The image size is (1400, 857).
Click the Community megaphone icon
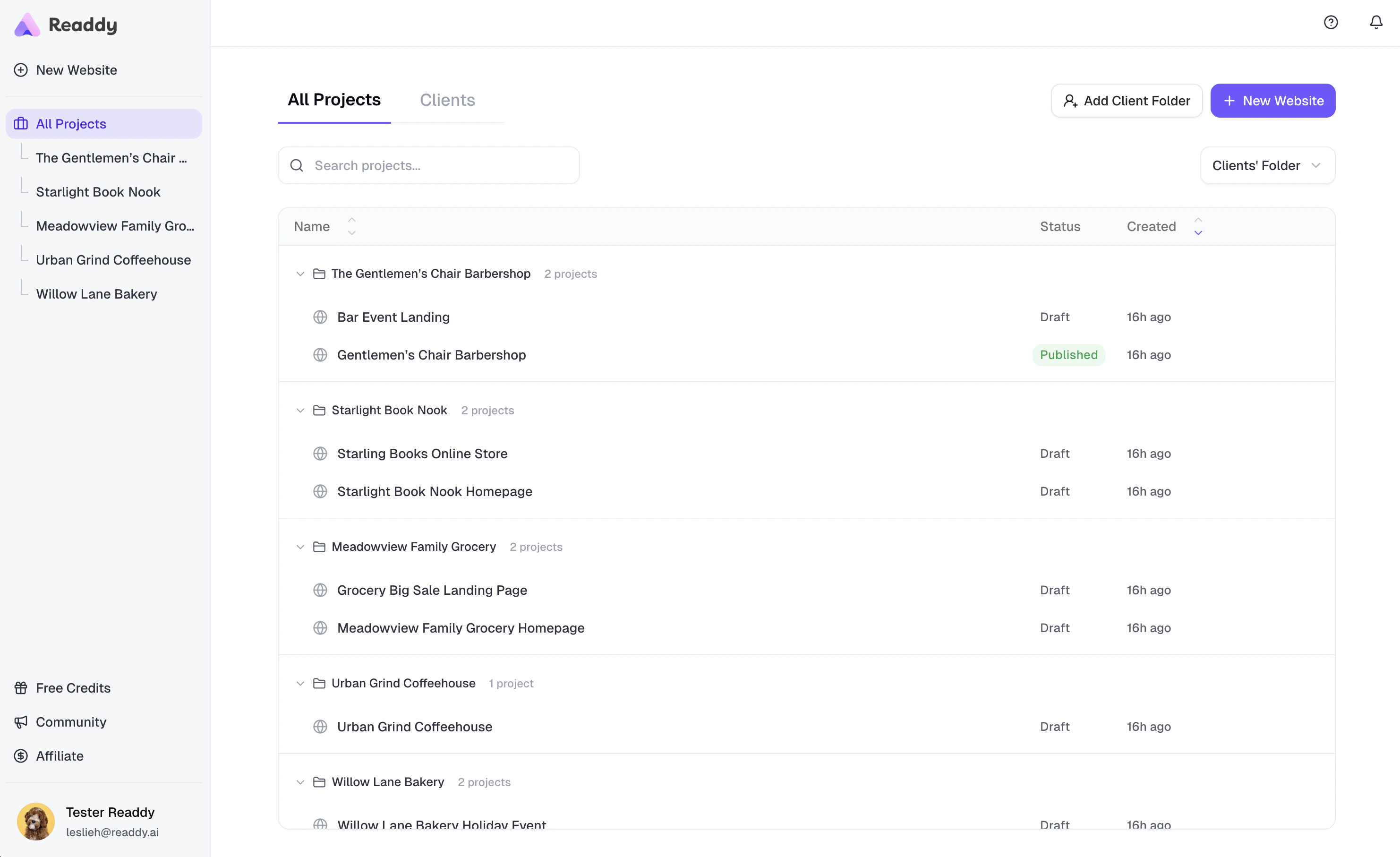pos(20,722)
